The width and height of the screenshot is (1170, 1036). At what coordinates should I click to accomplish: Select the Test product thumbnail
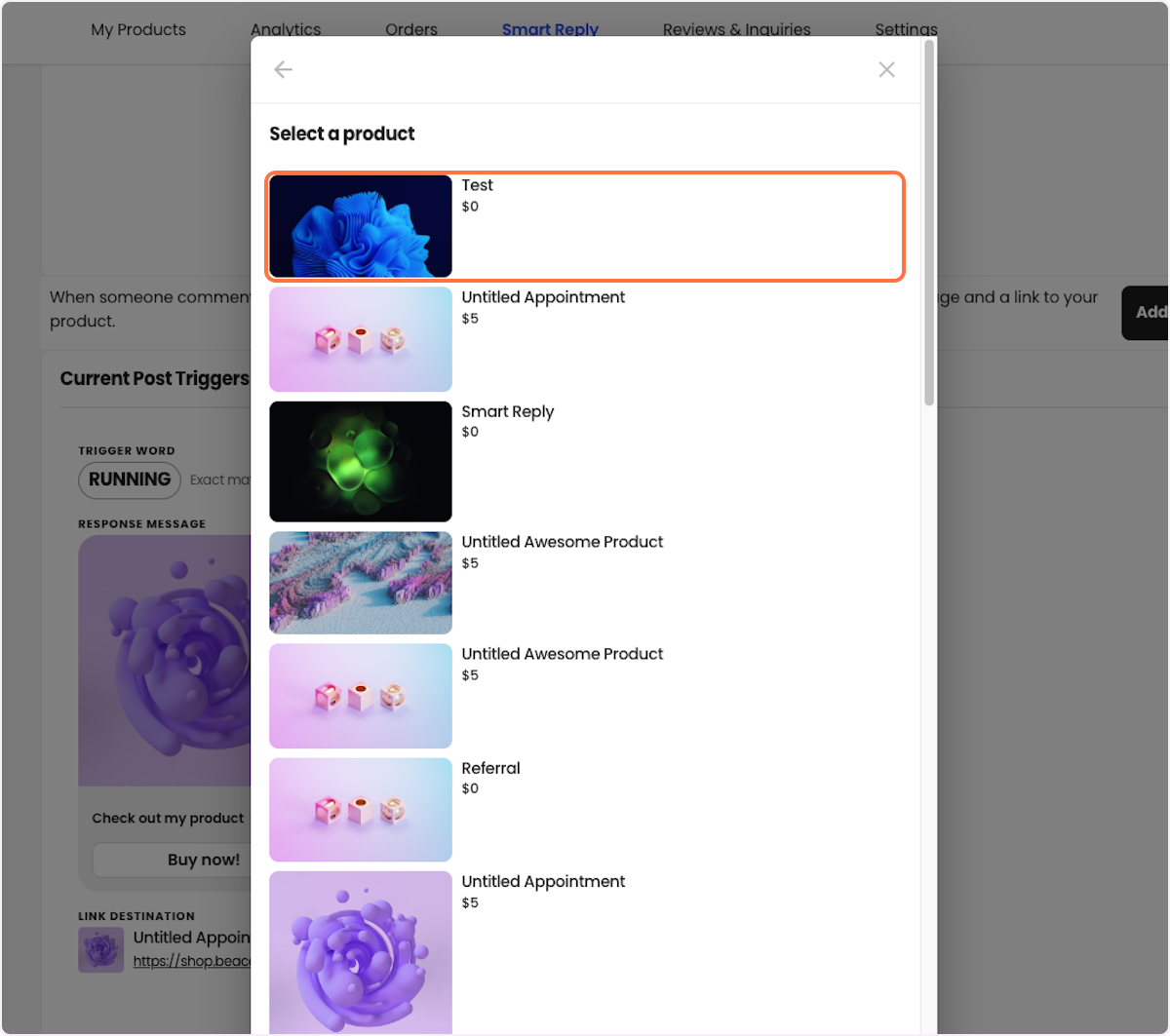pos(361,226)
